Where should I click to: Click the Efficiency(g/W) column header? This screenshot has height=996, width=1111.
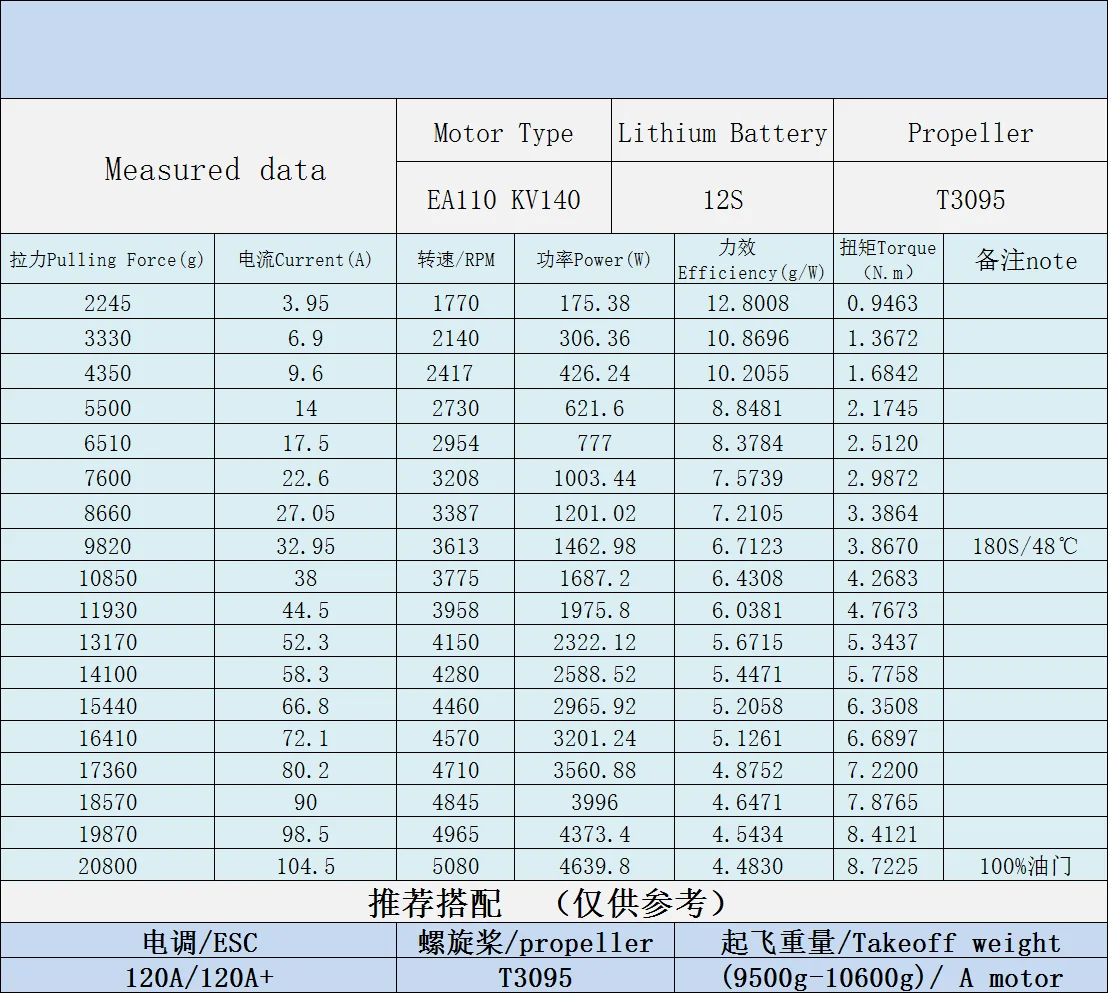[x=753, y=259]
